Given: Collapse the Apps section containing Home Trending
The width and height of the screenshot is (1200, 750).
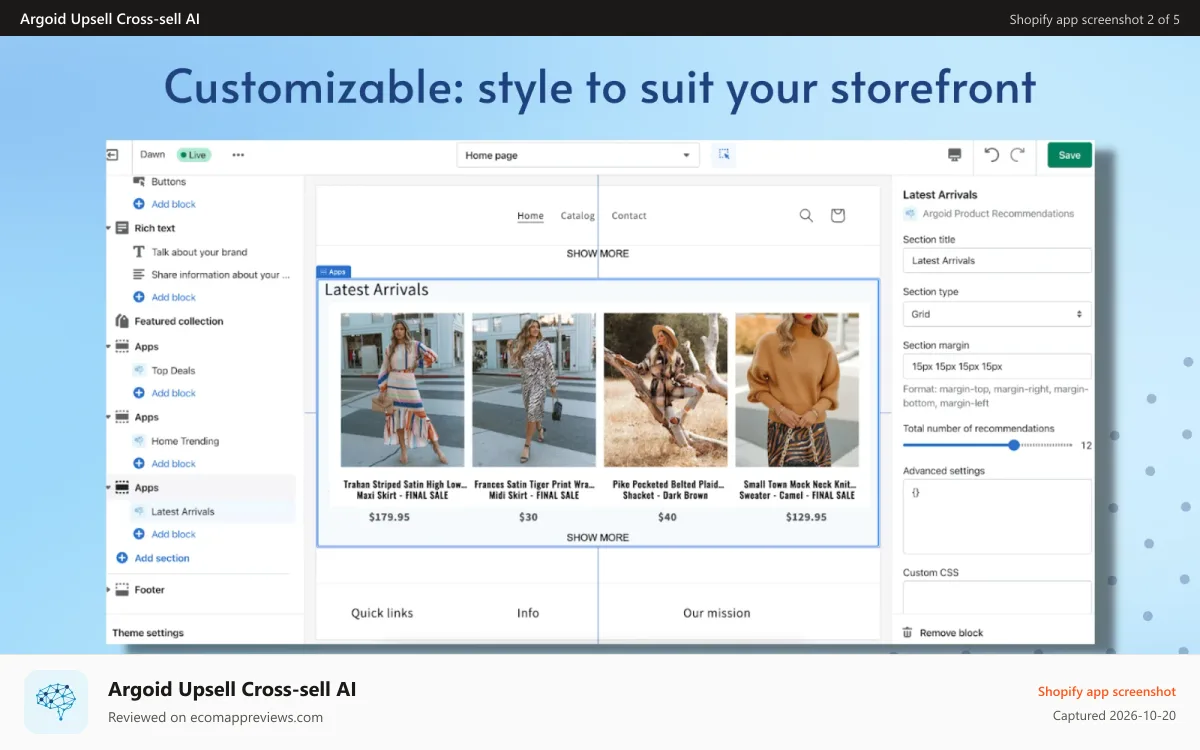Looking at the screenshot, I should pyautogui.click(x=109, y=417).
